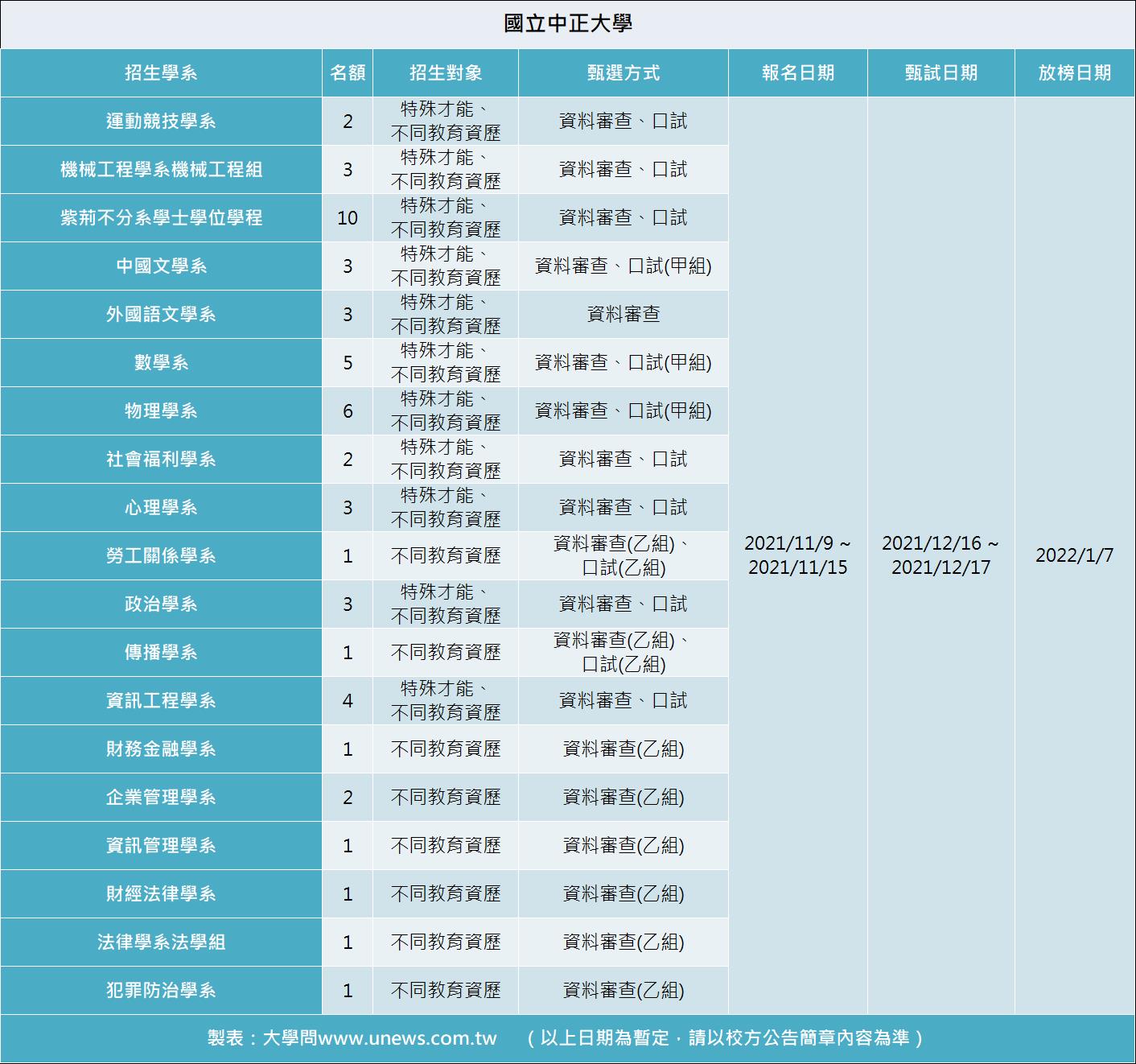The width and height of the screenshot is (1136, 1064).
Task: Select quota 2 in 企業管理學系 row
Action: pos(348,798)
